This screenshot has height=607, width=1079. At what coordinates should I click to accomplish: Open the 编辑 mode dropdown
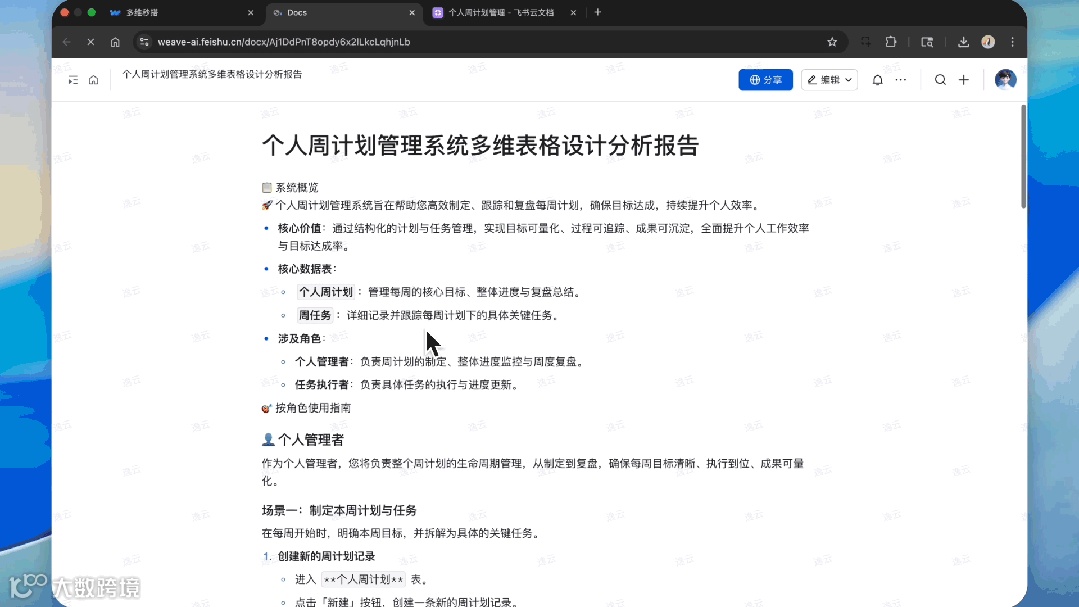(x=829, y=80)
